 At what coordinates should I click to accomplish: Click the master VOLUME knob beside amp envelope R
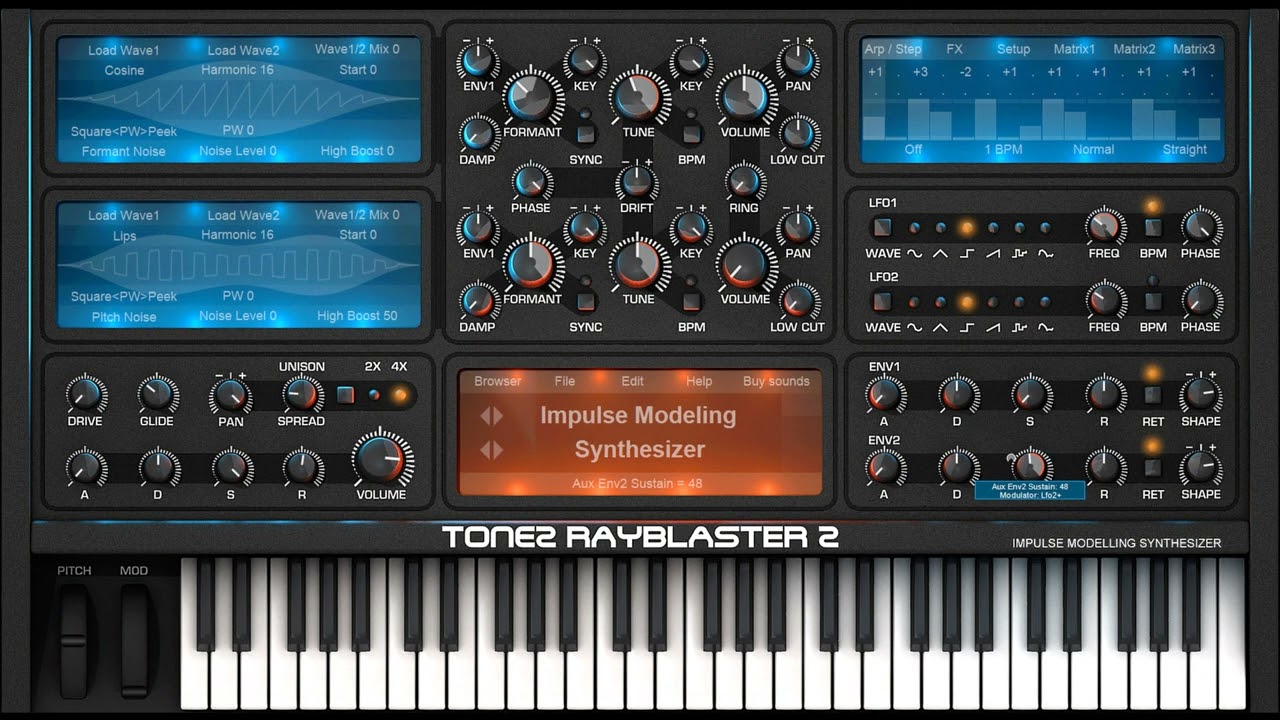coord(381,460)
